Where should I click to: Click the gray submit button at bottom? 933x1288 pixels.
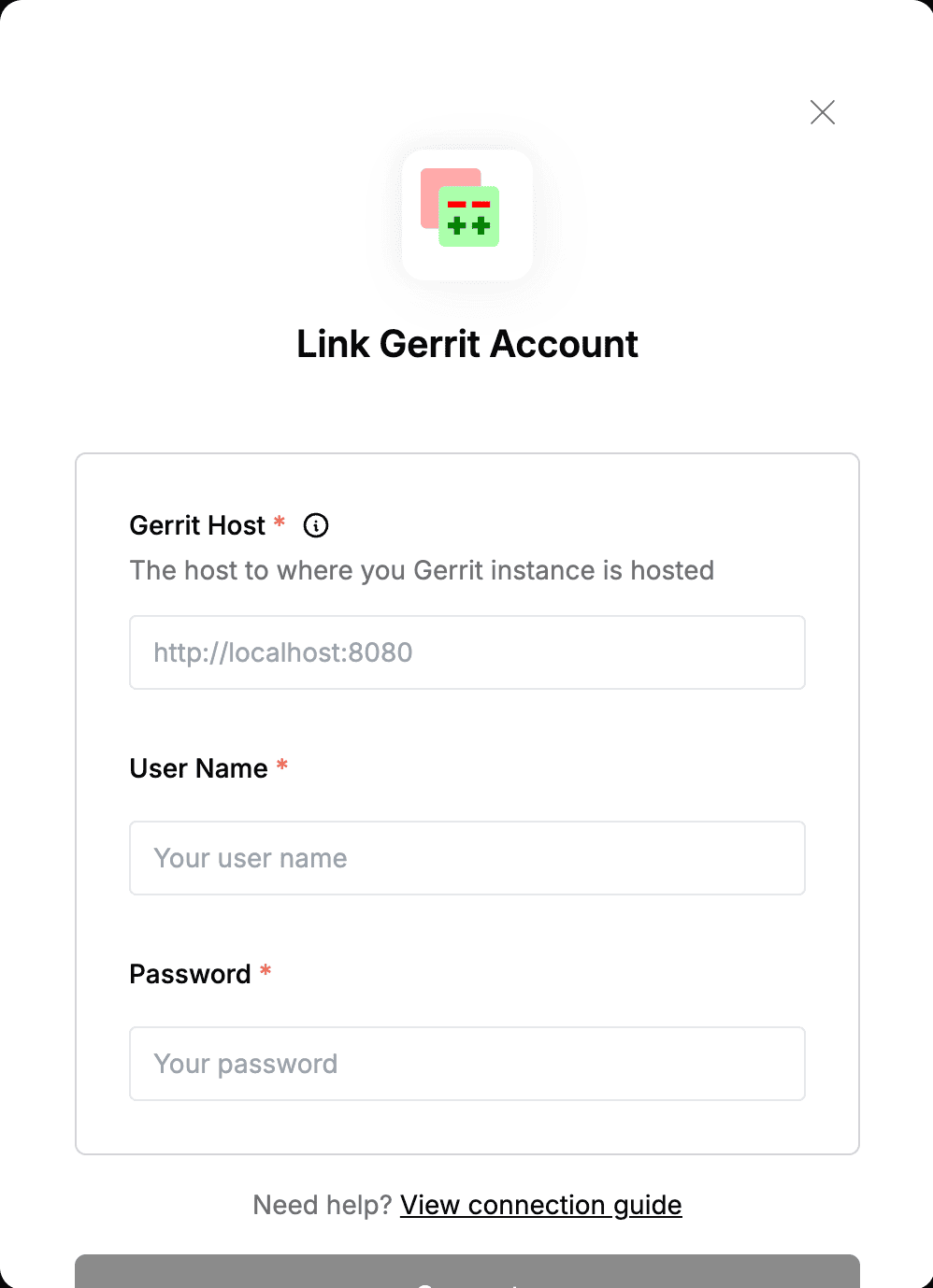(467, 1271)
